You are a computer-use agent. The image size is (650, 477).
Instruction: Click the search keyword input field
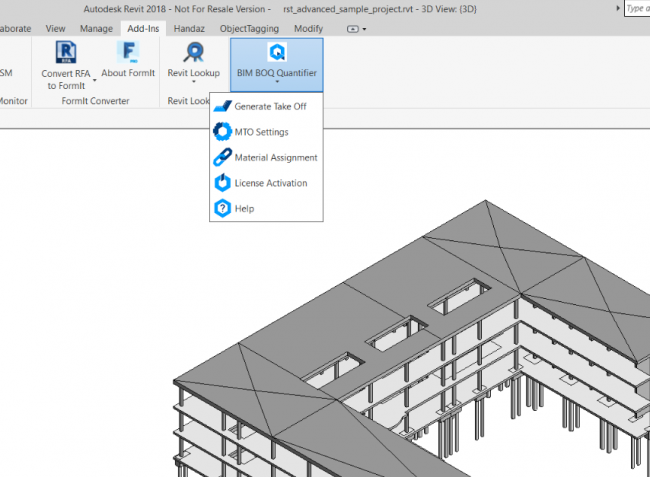tap(636, 8)
